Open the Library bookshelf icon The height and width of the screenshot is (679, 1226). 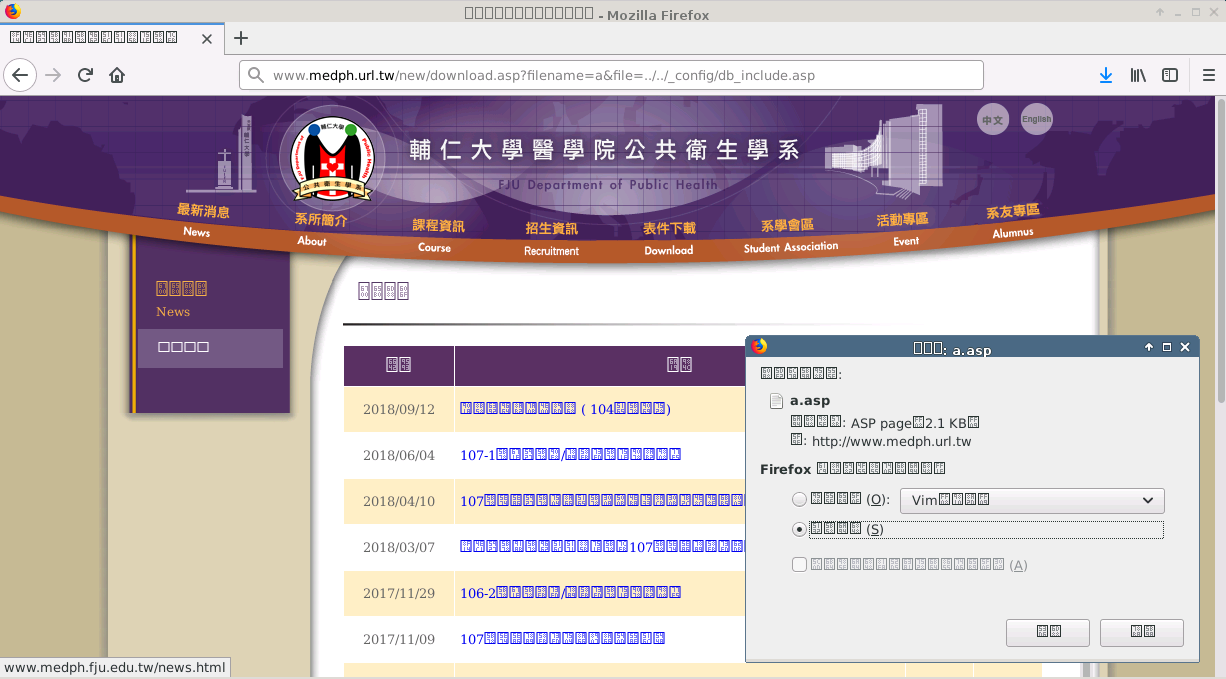click(1138, 75)
